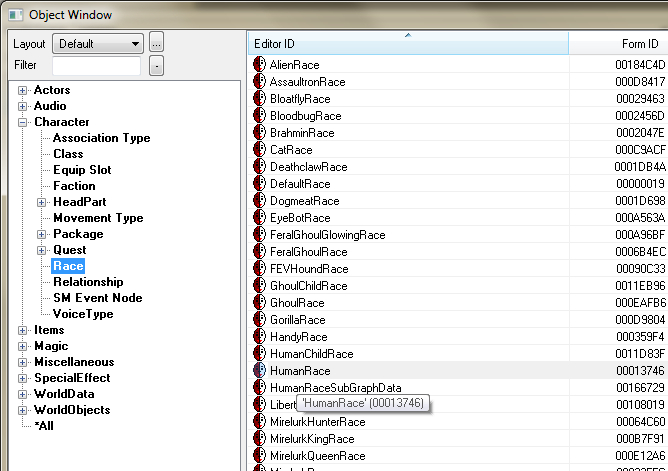
Task: Expand the Miscellaneous tree node
Action: (x=23, y=362)
